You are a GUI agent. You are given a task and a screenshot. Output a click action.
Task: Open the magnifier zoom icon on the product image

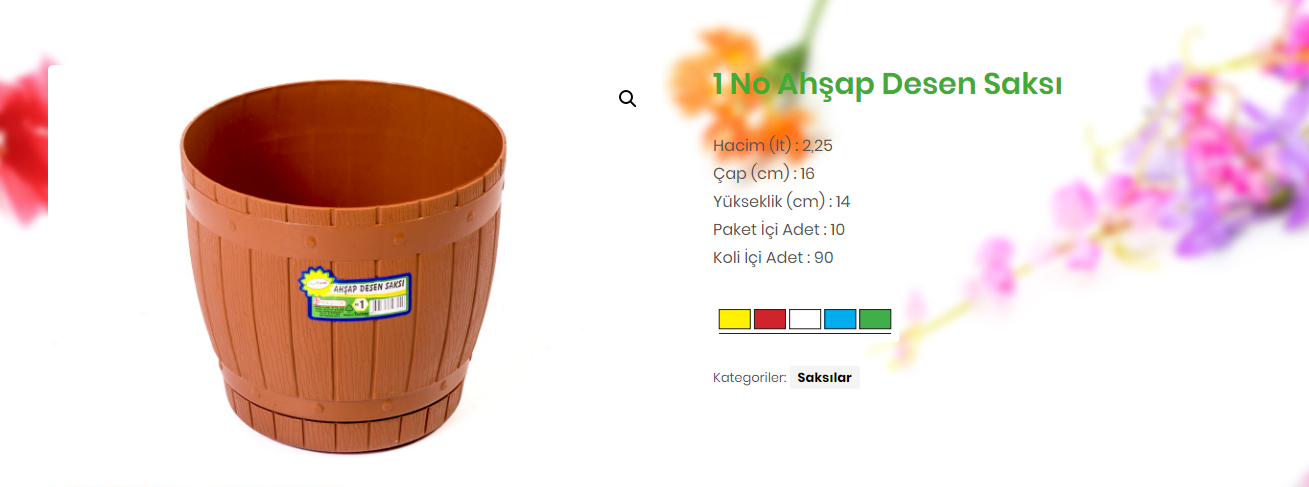tap(627, 98)
